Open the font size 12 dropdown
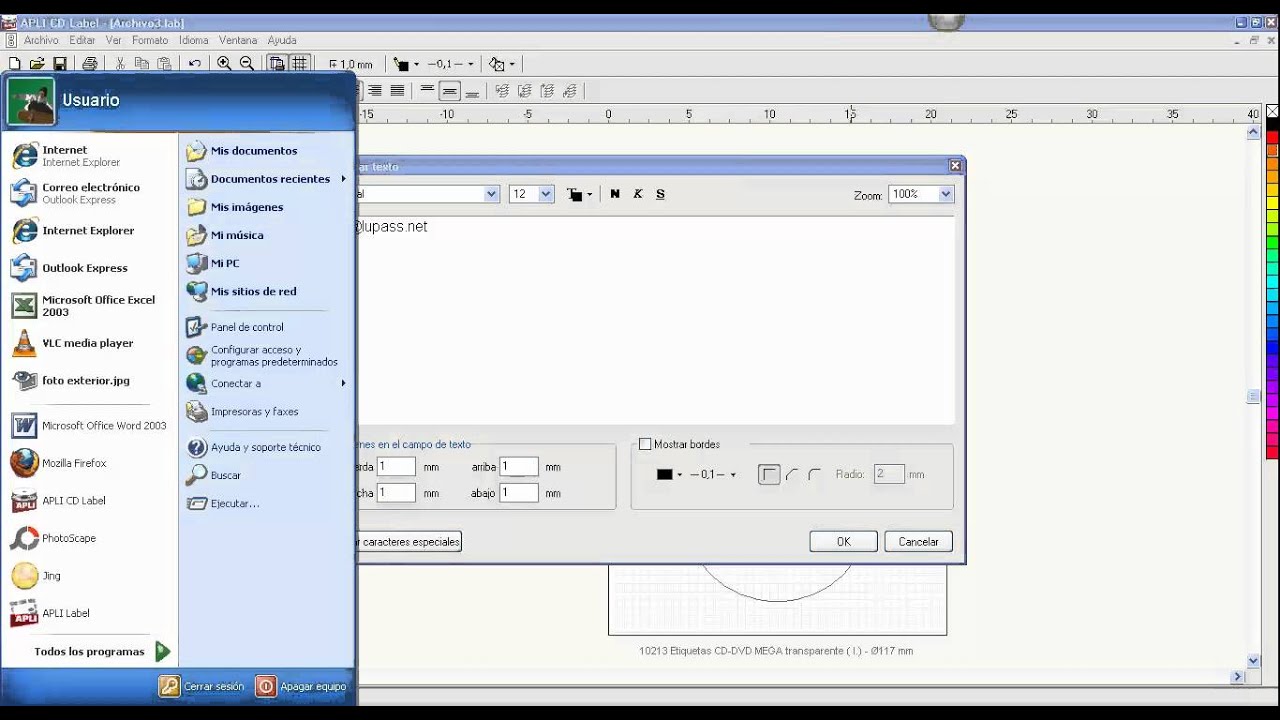This screenshot has height=720, width=1280. 546,194
